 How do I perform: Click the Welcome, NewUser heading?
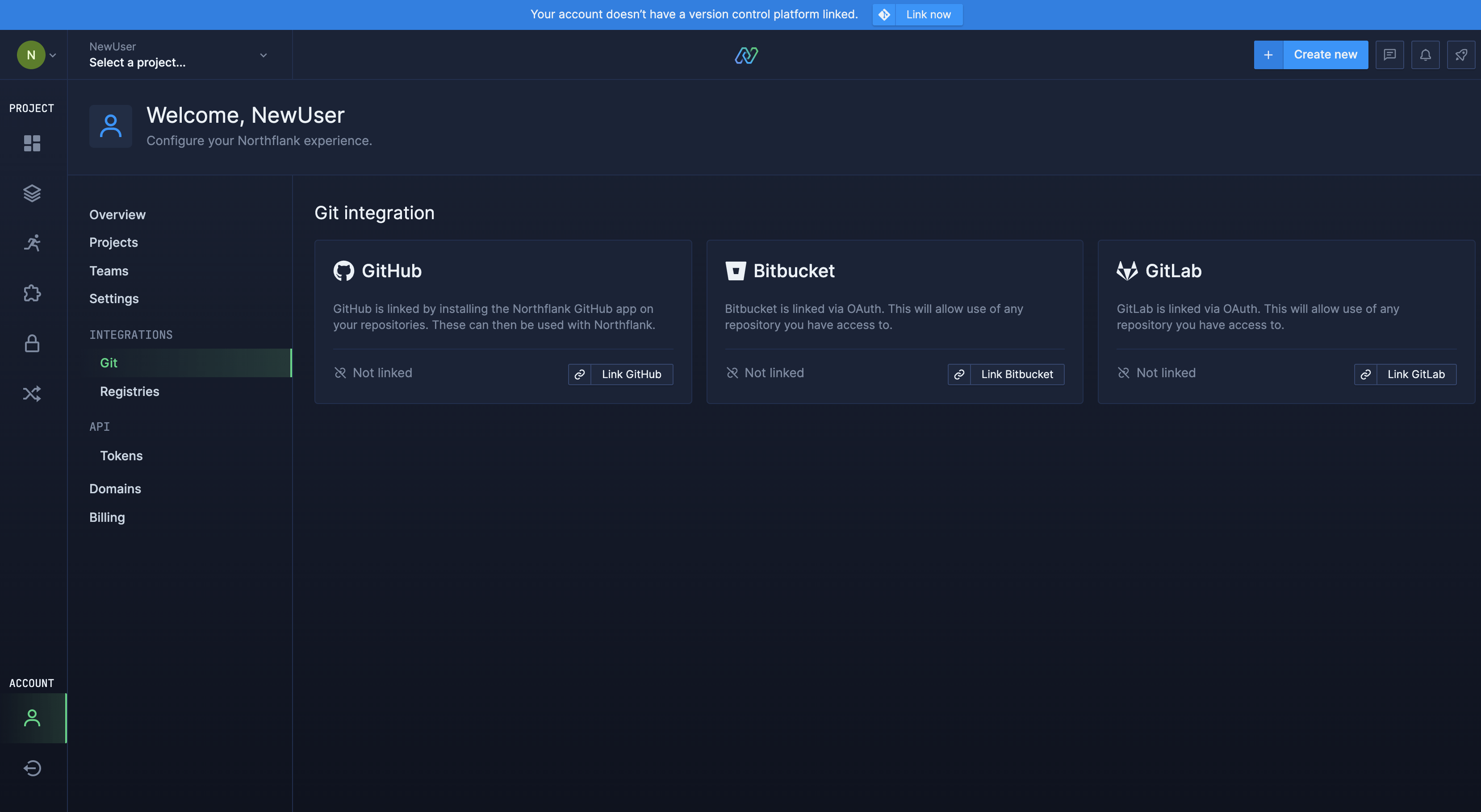246,116
